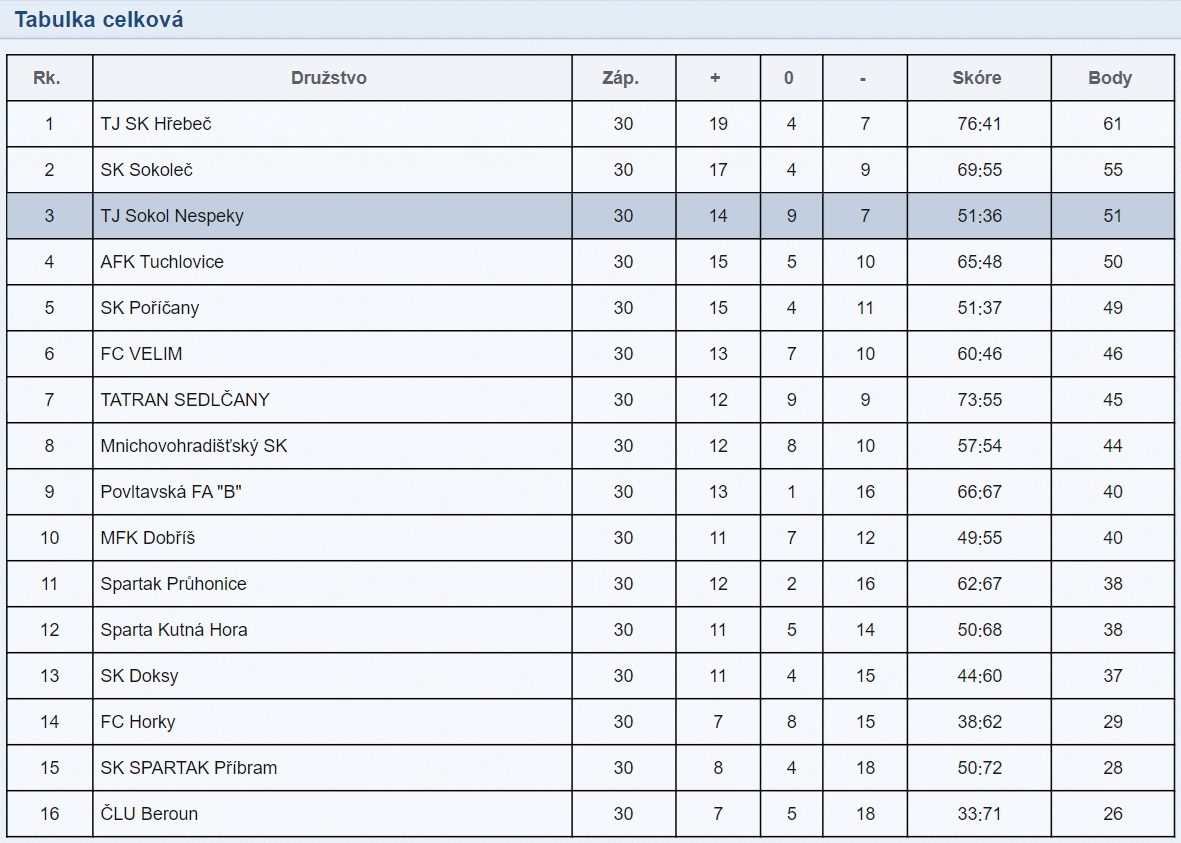This screenshot has width=1181, height=843.
Task: Click on SK Poříčany
Action: pos(150,308)
